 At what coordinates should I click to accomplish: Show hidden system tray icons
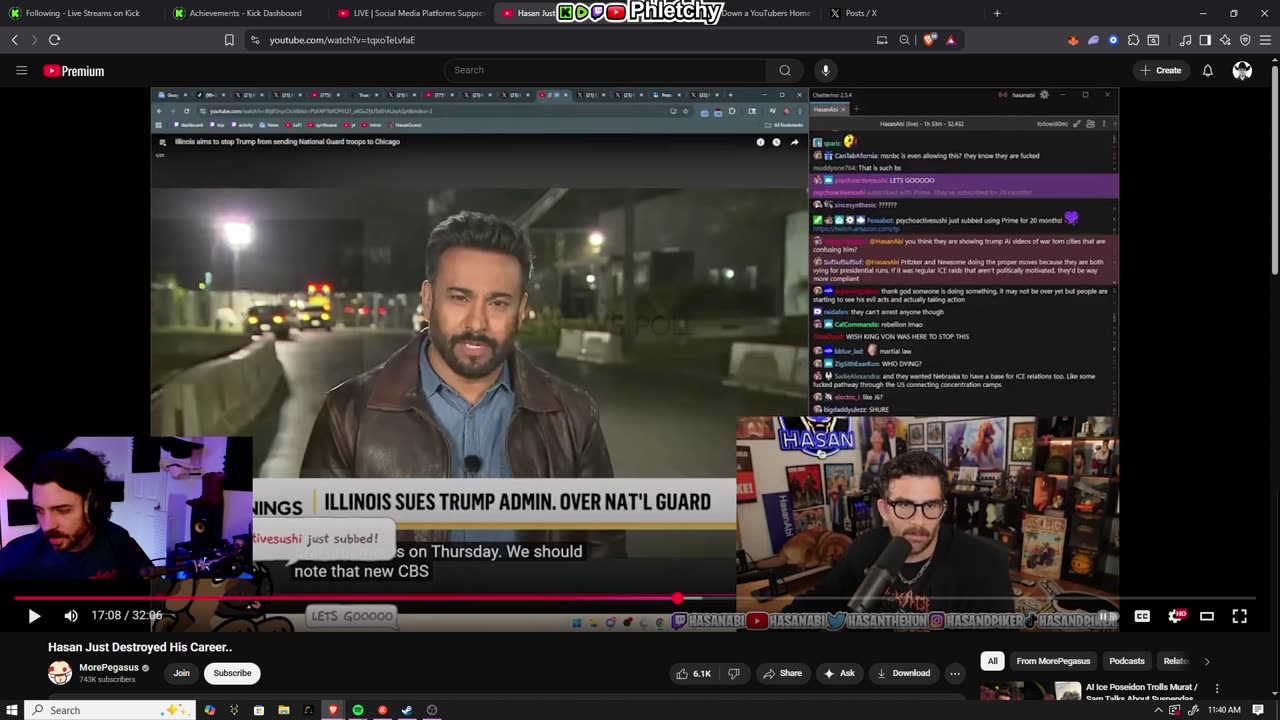click(1158, 710)
